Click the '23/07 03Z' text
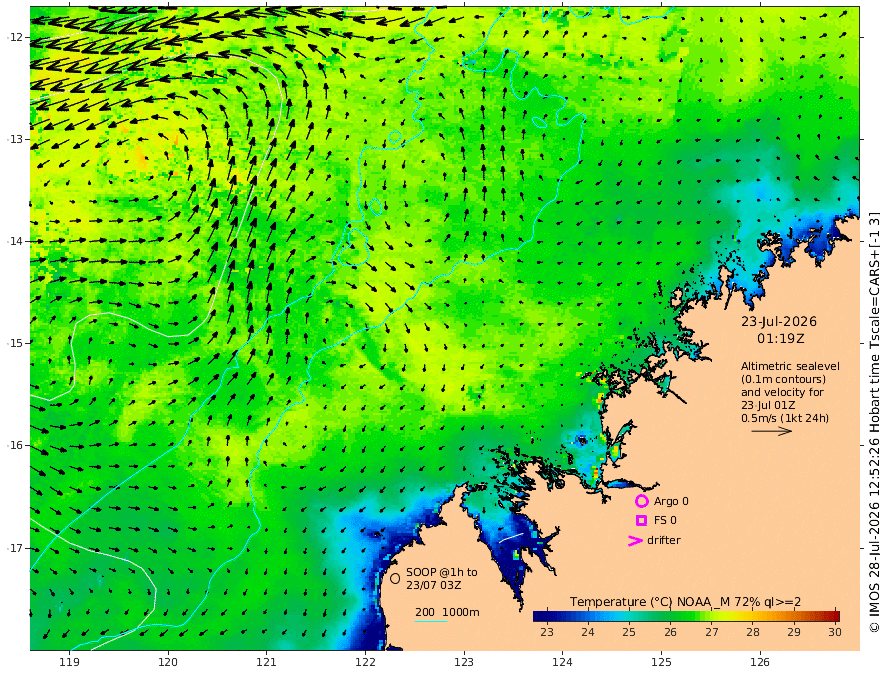 [x=434, y=585]
